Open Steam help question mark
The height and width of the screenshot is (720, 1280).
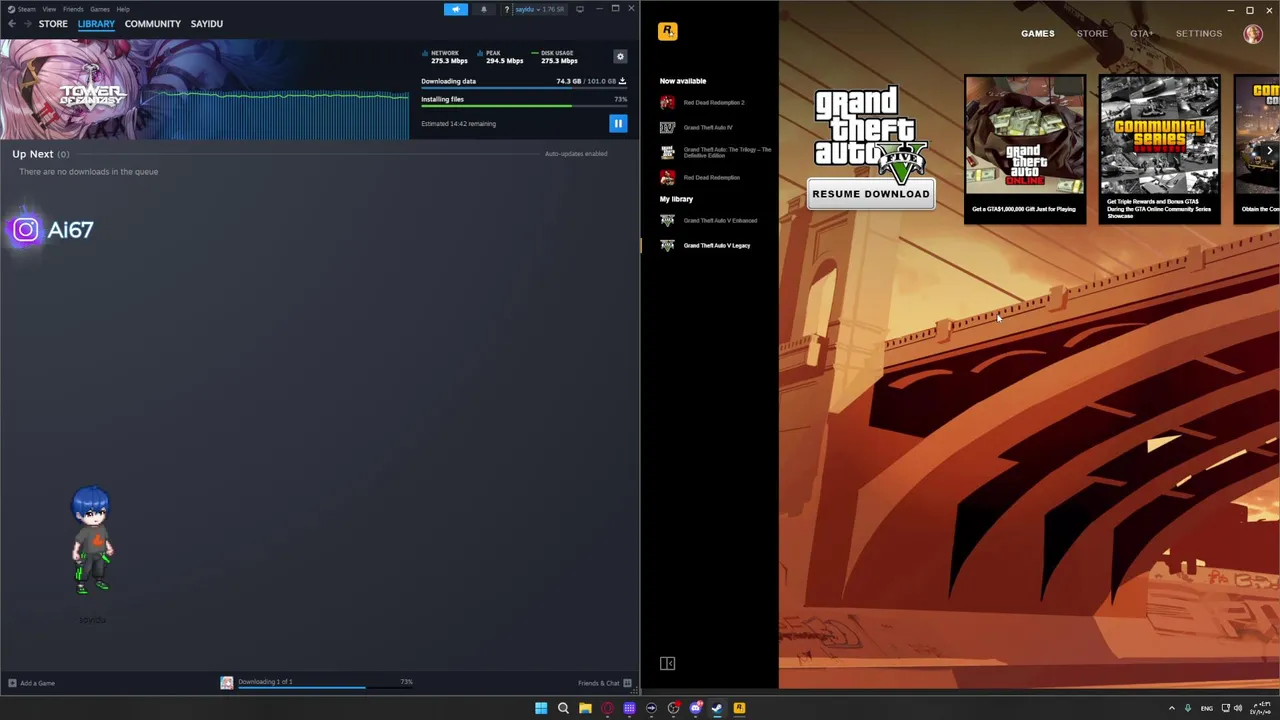(507, 9)
